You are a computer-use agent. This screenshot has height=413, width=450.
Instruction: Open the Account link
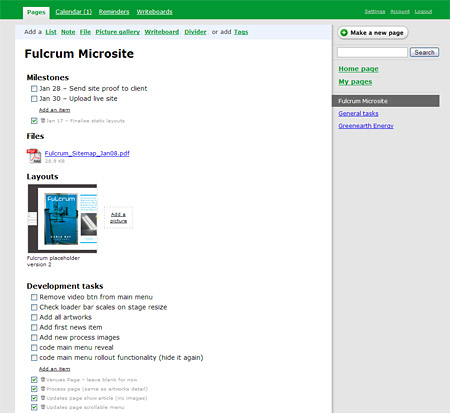click(x=400, y=11)
